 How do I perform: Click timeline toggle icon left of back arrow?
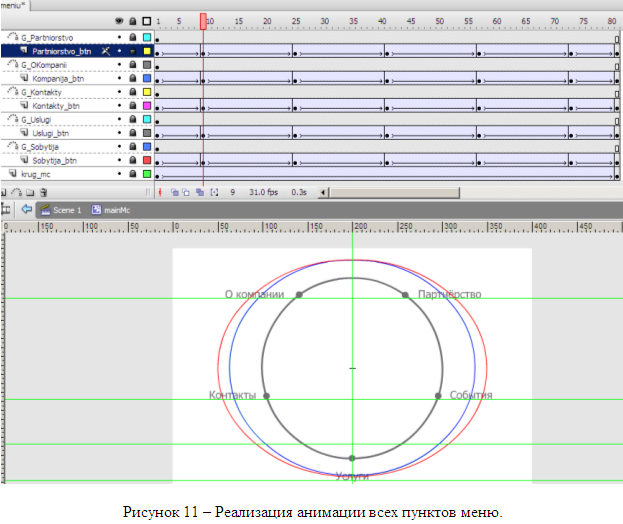6,209
